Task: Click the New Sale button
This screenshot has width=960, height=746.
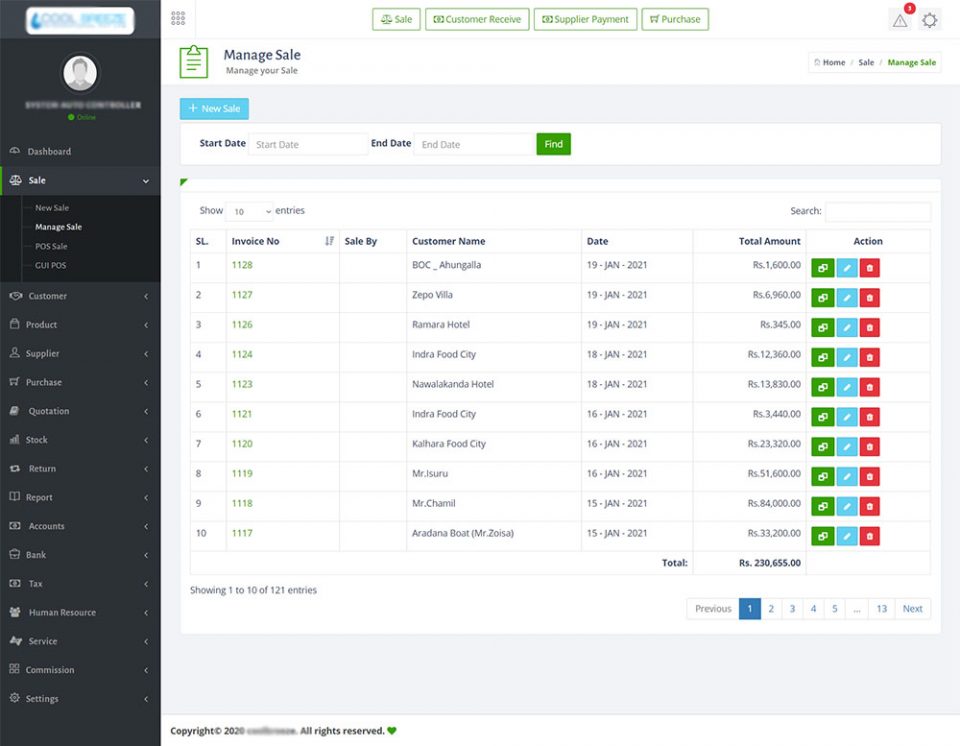Action: click(214, 109)
